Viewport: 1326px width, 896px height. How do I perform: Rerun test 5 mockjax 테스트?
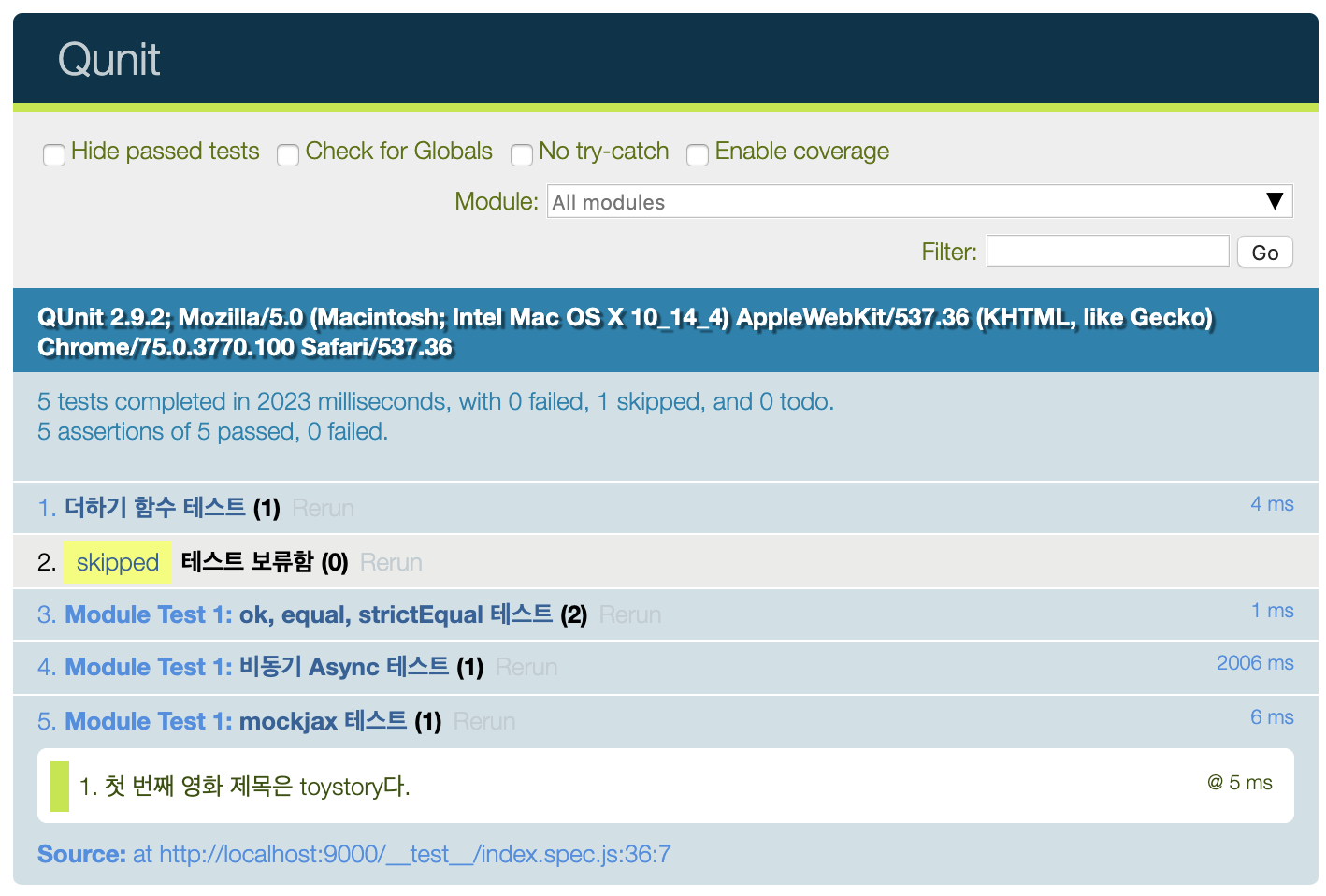pyautogui.click(x=483, y=722)
